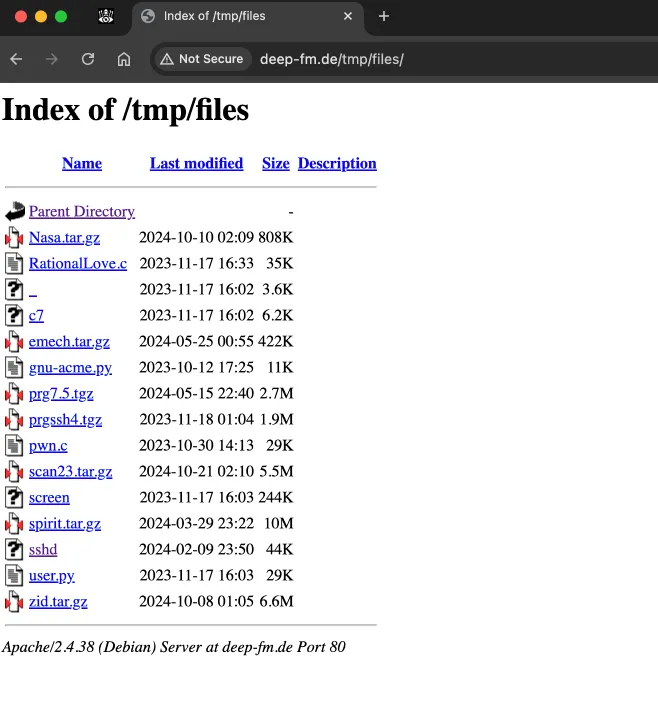Click the pinned tab with eye icon
This screenshot has height=711, width=658.
(x=105, y=16)
